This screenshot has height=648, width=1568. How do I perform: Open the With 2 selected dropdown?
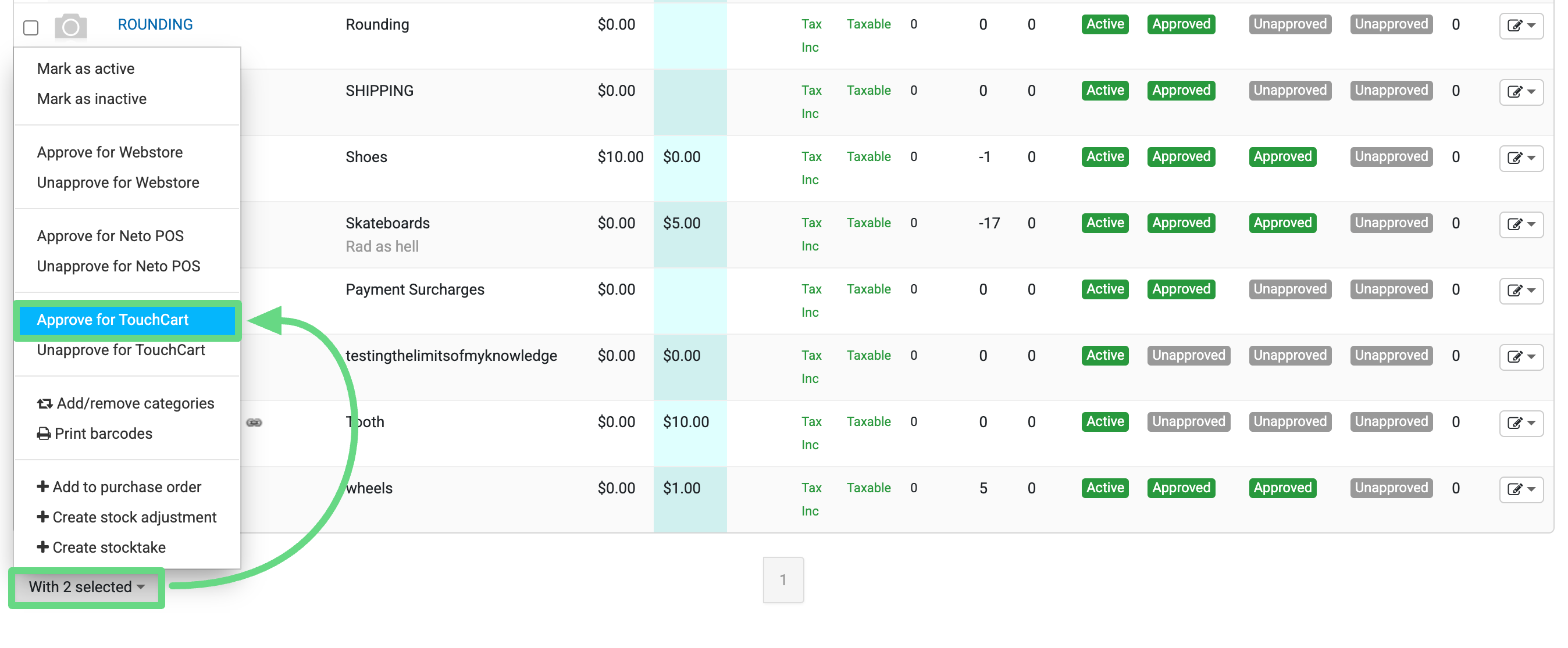[87, 586]
